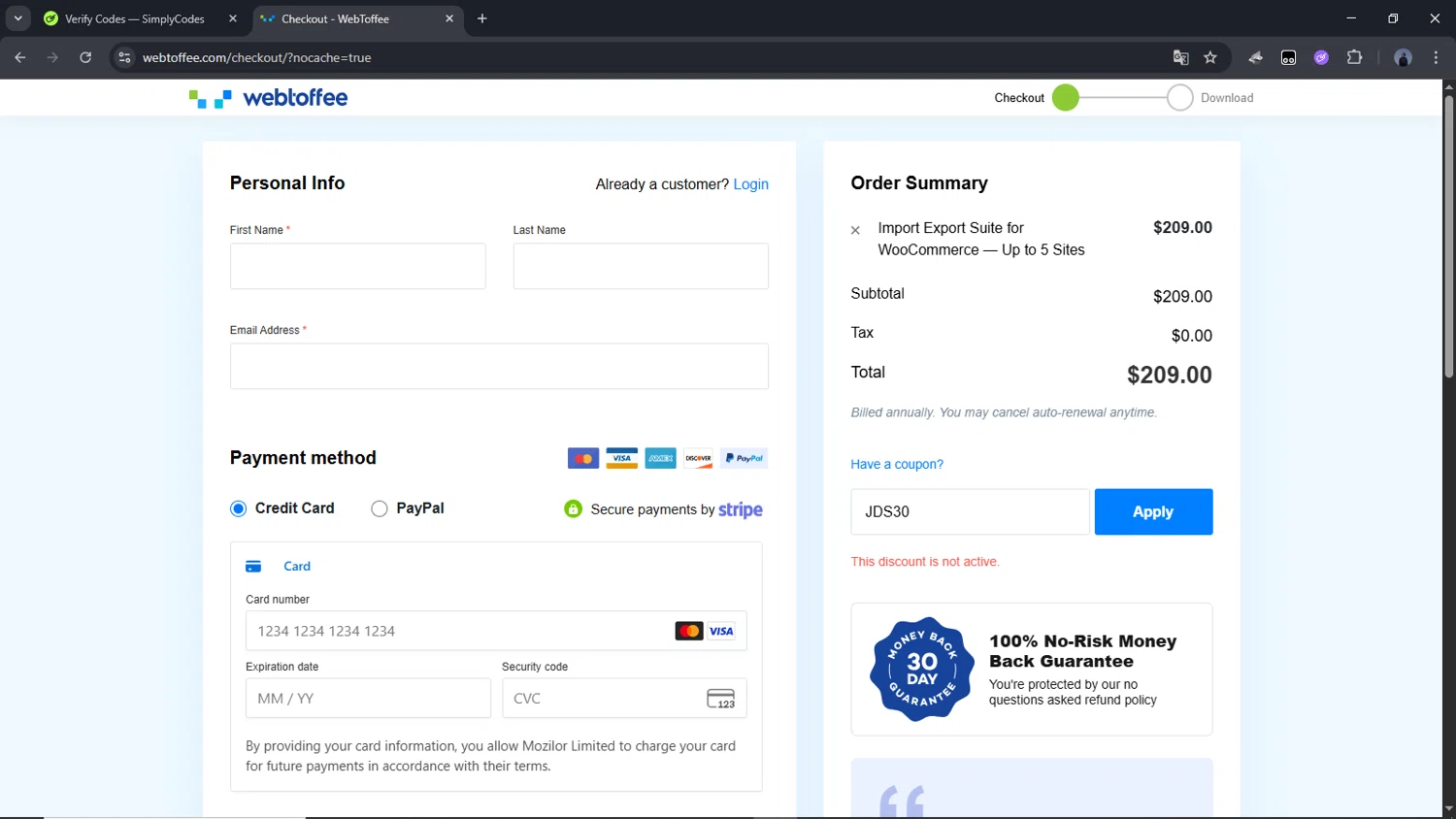The image size is (1456, 819).
Task: Click the Visa logo inside card number field
Action: click(x=721, y=631)
